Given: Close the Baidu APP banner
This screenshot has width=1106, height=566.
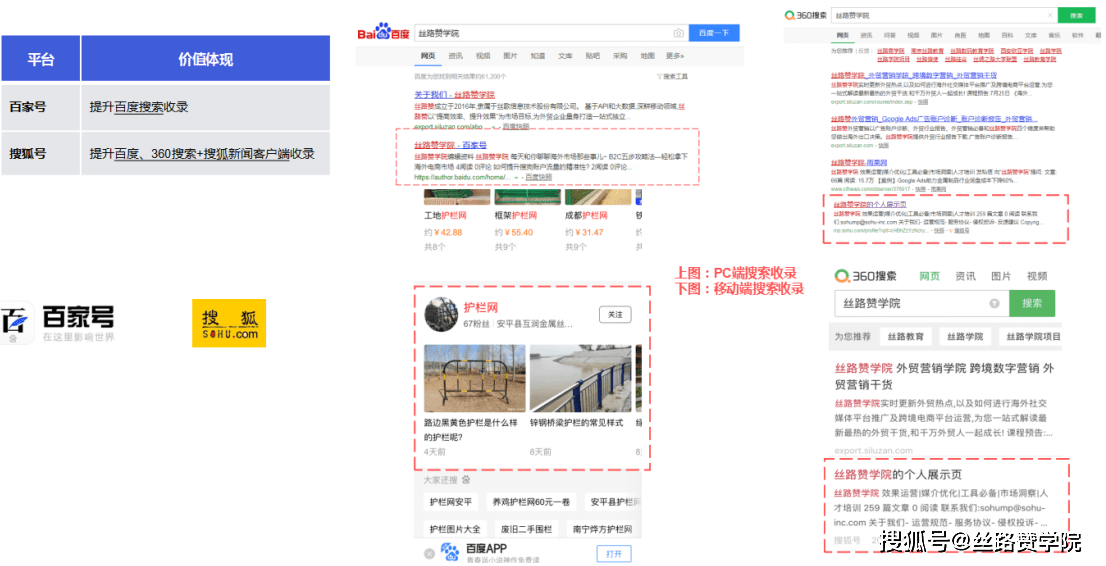Looking at the screenshot, I should 429,553.
